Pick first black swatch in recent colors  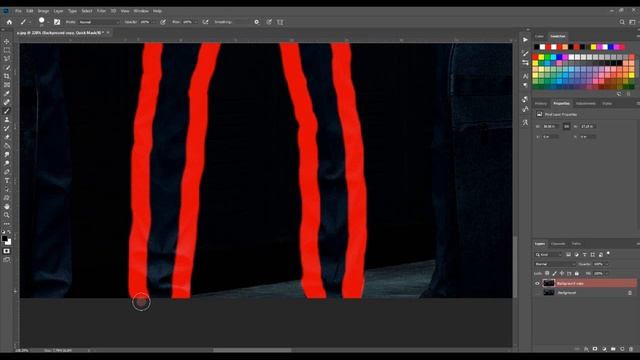536,47
